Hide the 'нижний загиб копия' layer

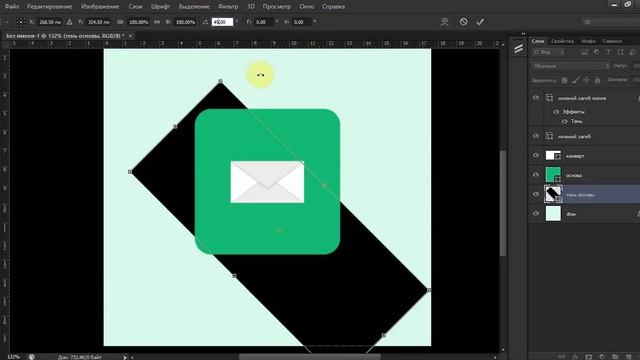coord(536,98)
